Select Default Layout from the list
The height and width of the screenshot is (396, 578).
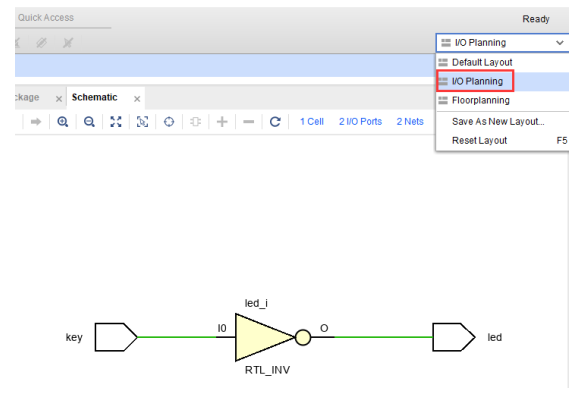click(502, 62)
